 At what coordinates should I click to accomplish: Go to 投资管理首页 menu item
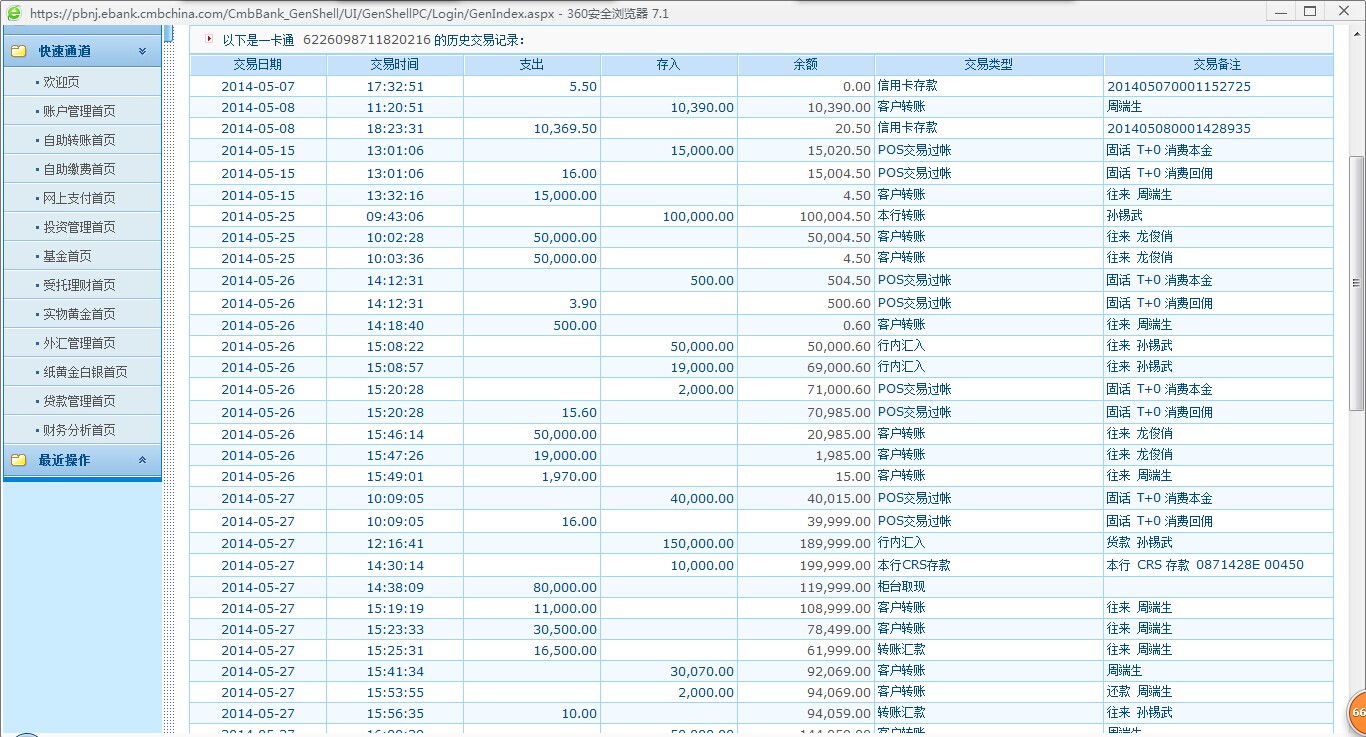pyautogui.click(x=79, y=227)
